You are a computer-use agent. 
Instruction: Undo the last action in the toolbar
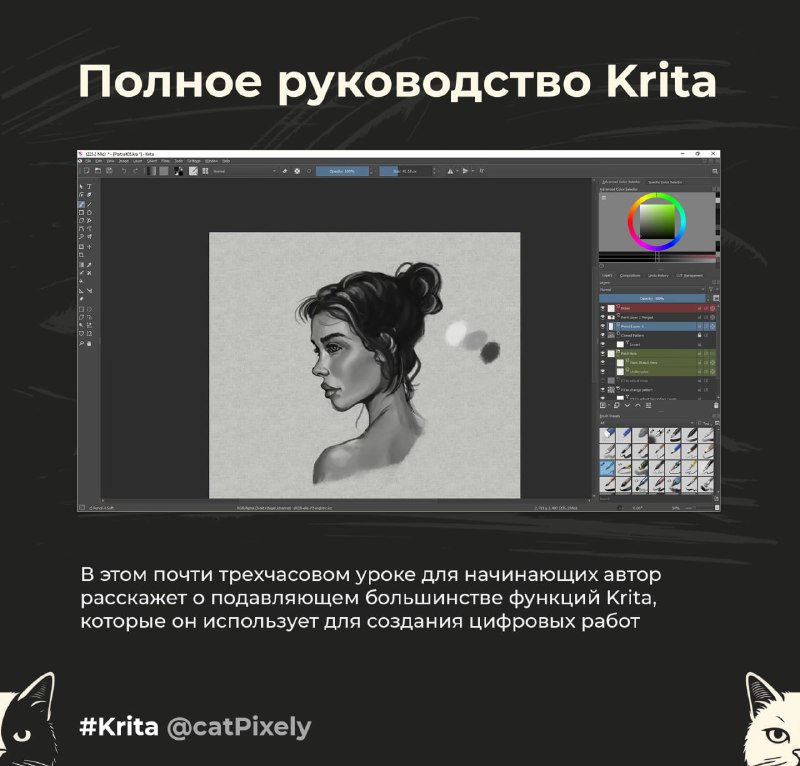123,171
